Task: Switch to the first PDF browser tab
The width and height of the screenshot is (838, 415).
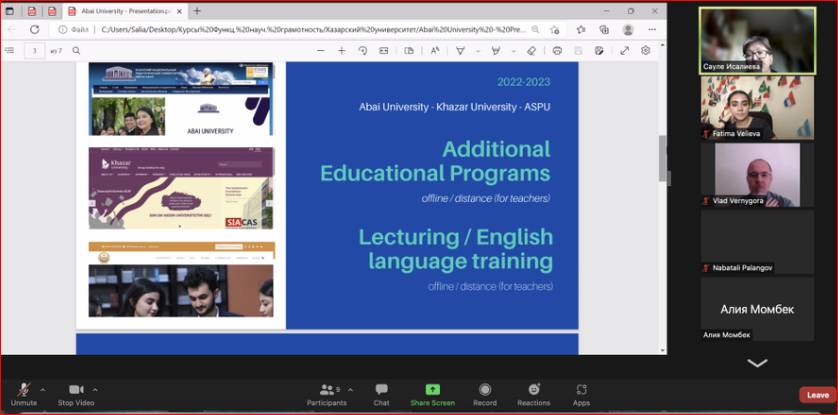Action: coord(32,11)
